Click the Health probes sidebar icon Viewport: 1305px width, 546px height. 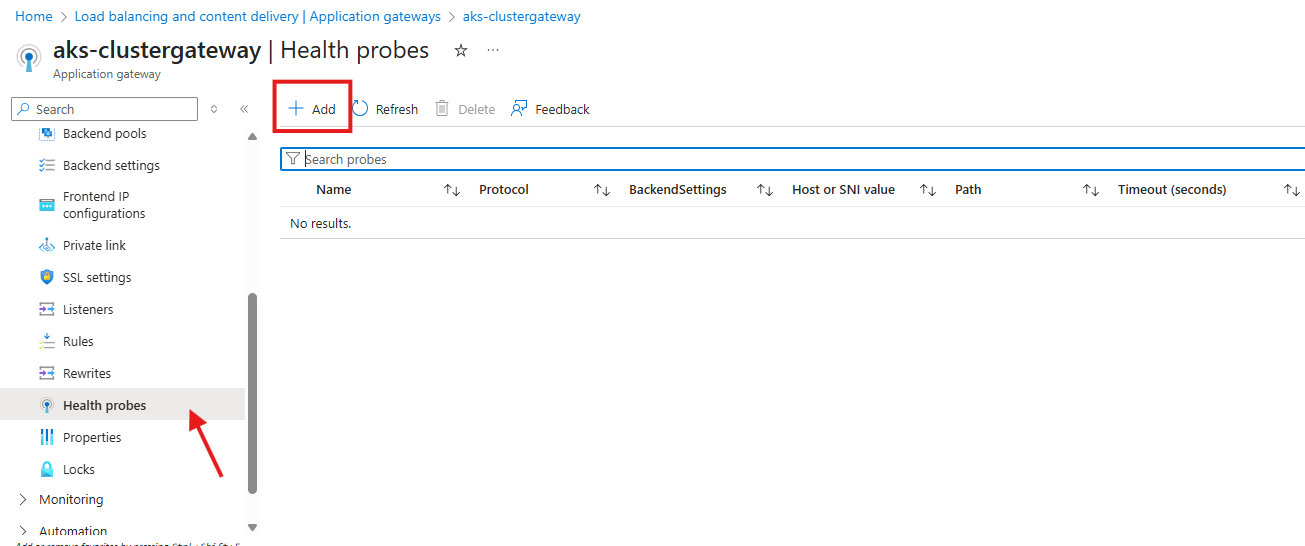tap(46, 405)
